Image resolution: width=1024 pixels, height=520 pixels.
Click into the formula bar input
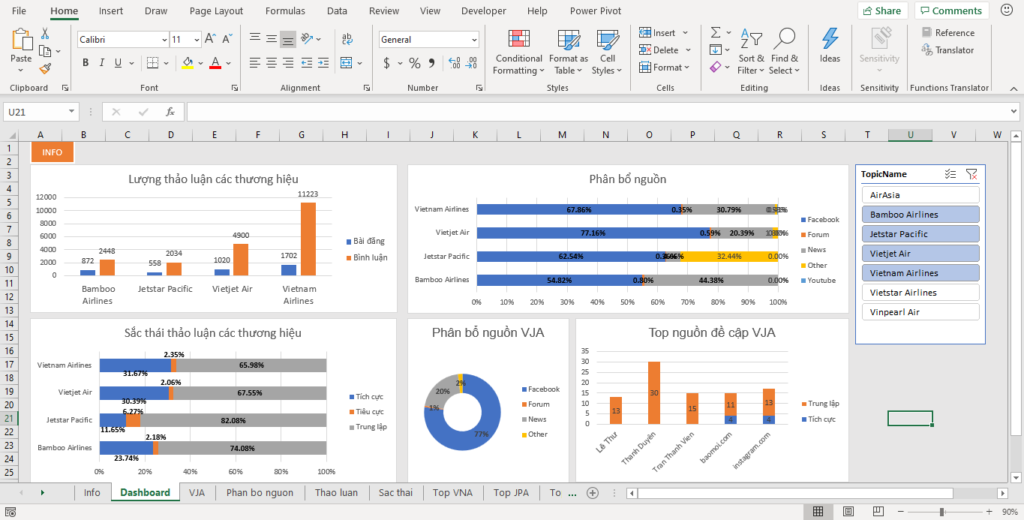point(598,112)
